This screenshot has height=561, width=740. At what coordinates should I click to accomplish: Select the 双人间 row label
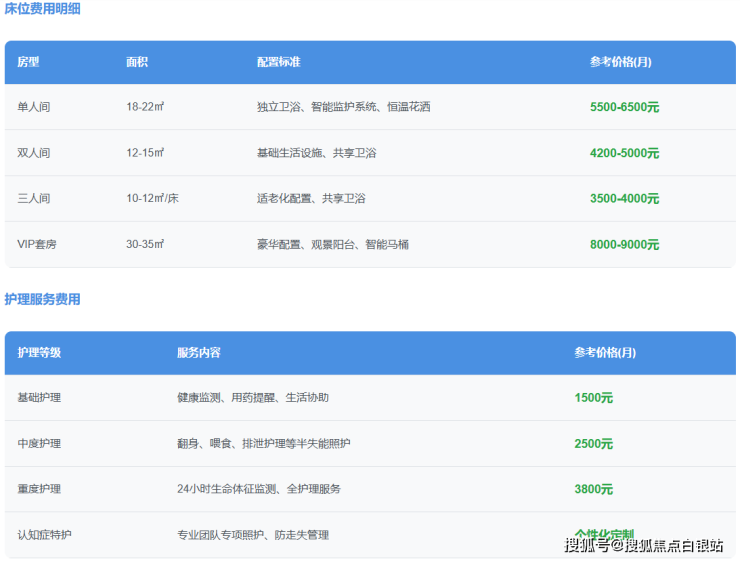tap(33, 153)
